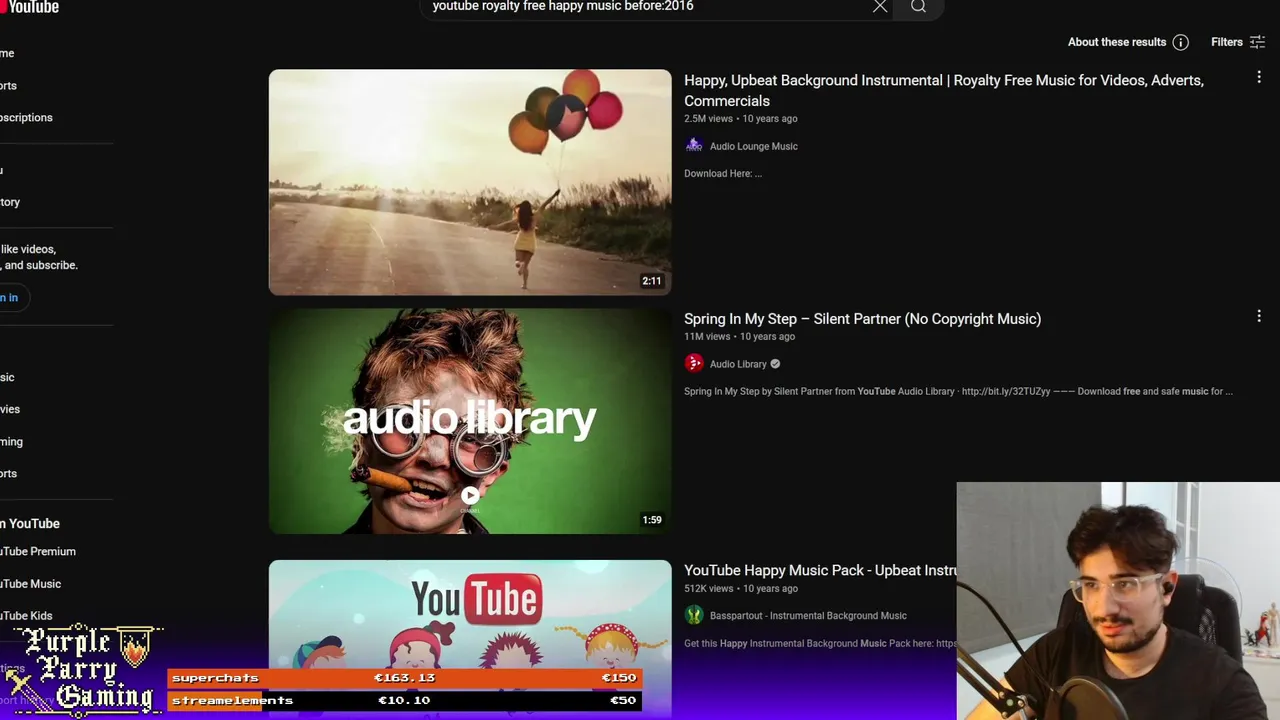Screen dimensions: 1280x720
Task: Click the 'Download Here: ...' description text
Action: click(723, 174)
